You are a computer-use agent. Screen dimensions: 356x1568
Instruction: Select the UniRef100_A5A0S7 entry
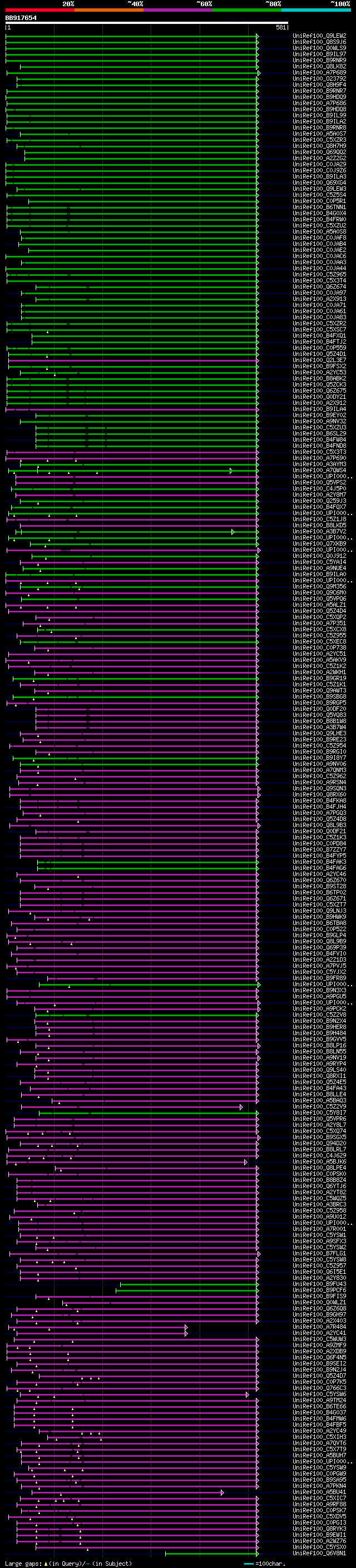(319, 134)
